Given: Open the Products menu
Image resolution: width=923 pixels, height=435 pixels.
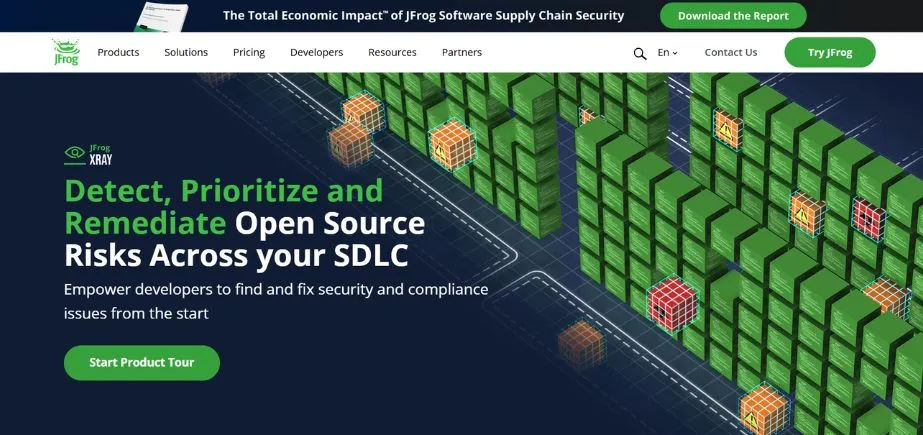Looking at the screenshot, I should coord(118,52).
